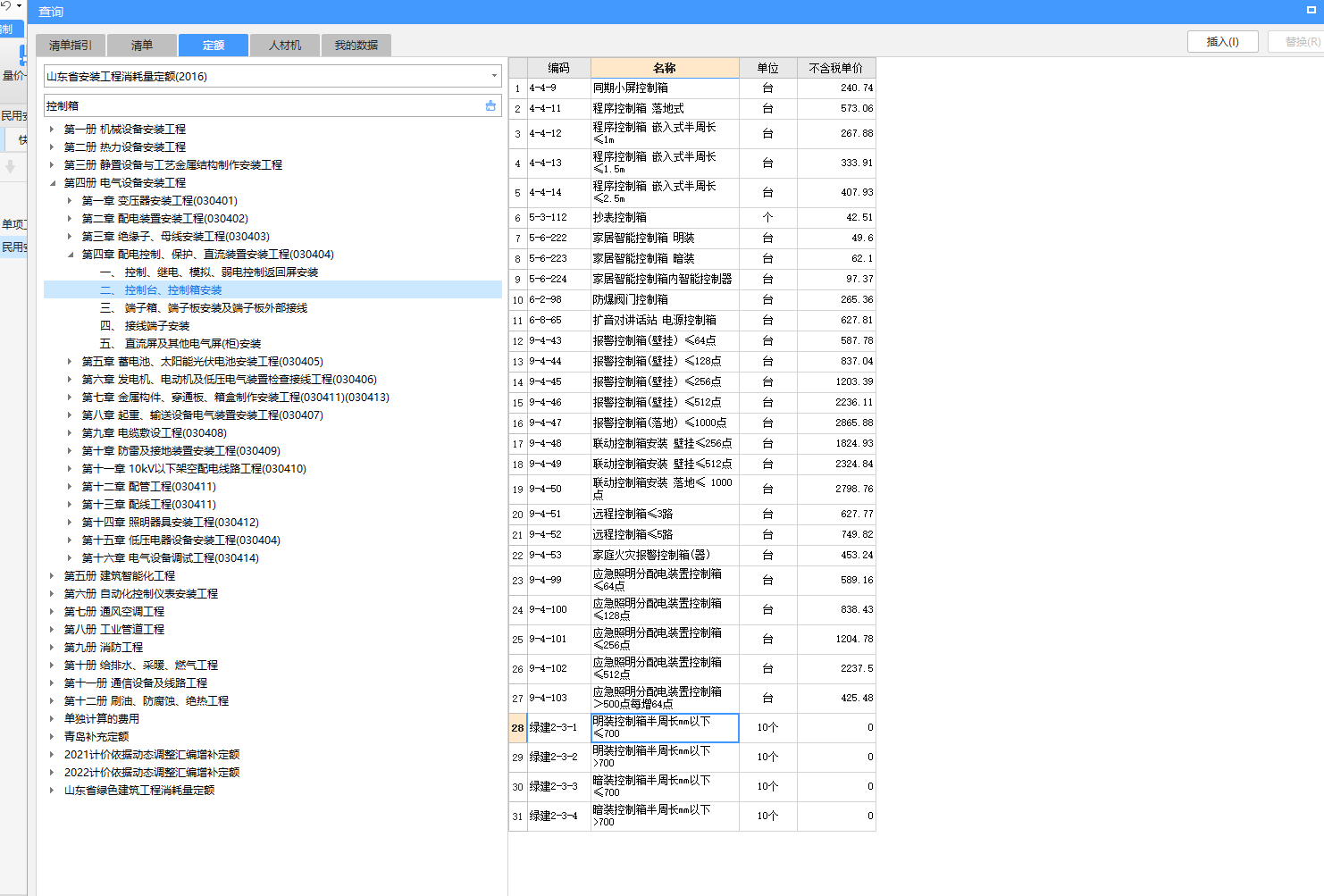This screenshot has width=1324, height=896.
Task: Select 一、控制、继电、模拟、弱电控制返回屏安装
Action: (x=209, y=272)
